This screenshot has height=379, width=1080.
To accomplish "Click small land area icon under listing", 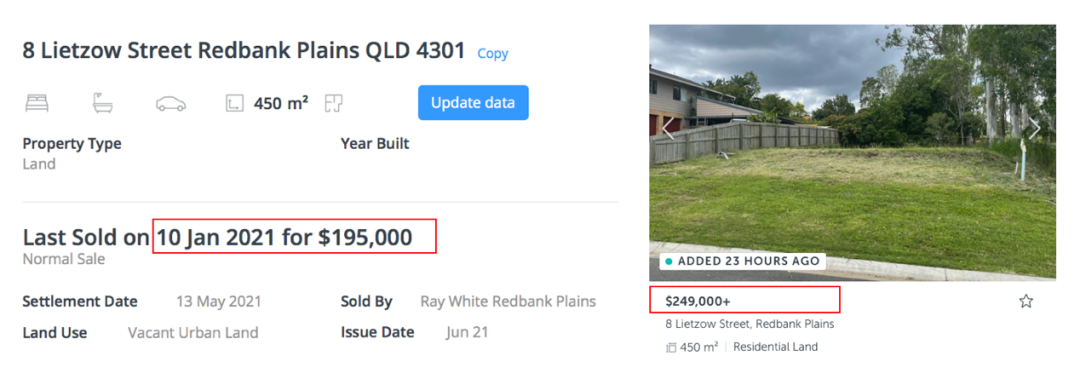I will tap(672, 347).
